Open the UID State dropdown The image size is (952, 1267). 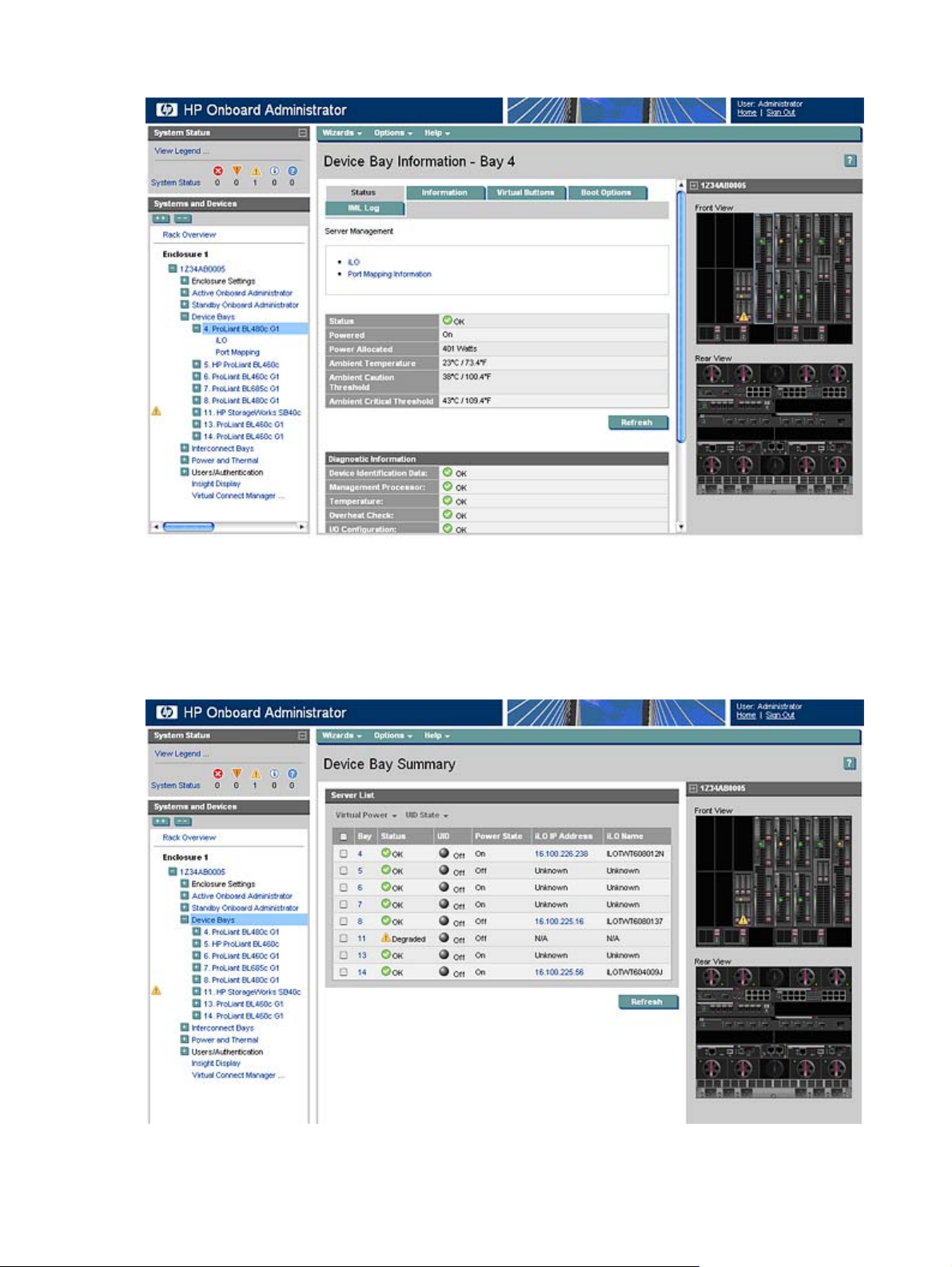(427, 815)
